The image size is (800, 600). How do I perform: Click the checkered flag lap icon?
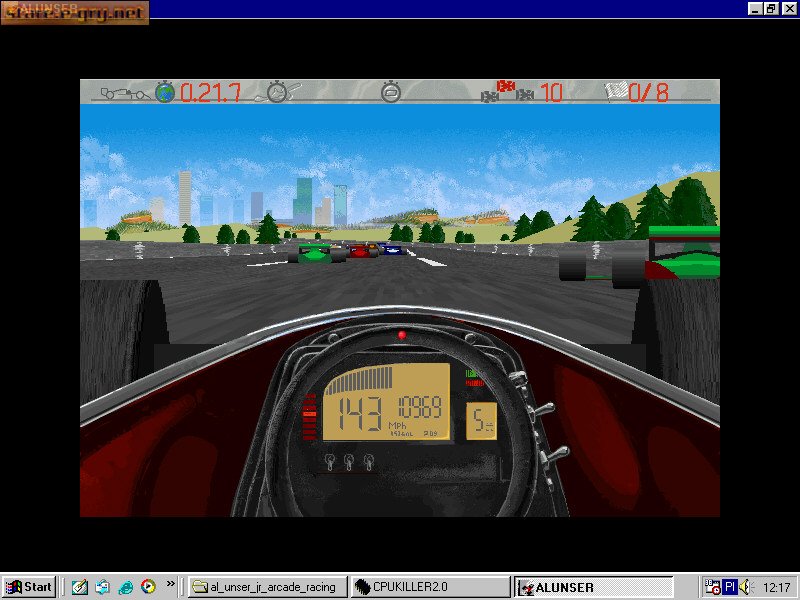point(616,92)
